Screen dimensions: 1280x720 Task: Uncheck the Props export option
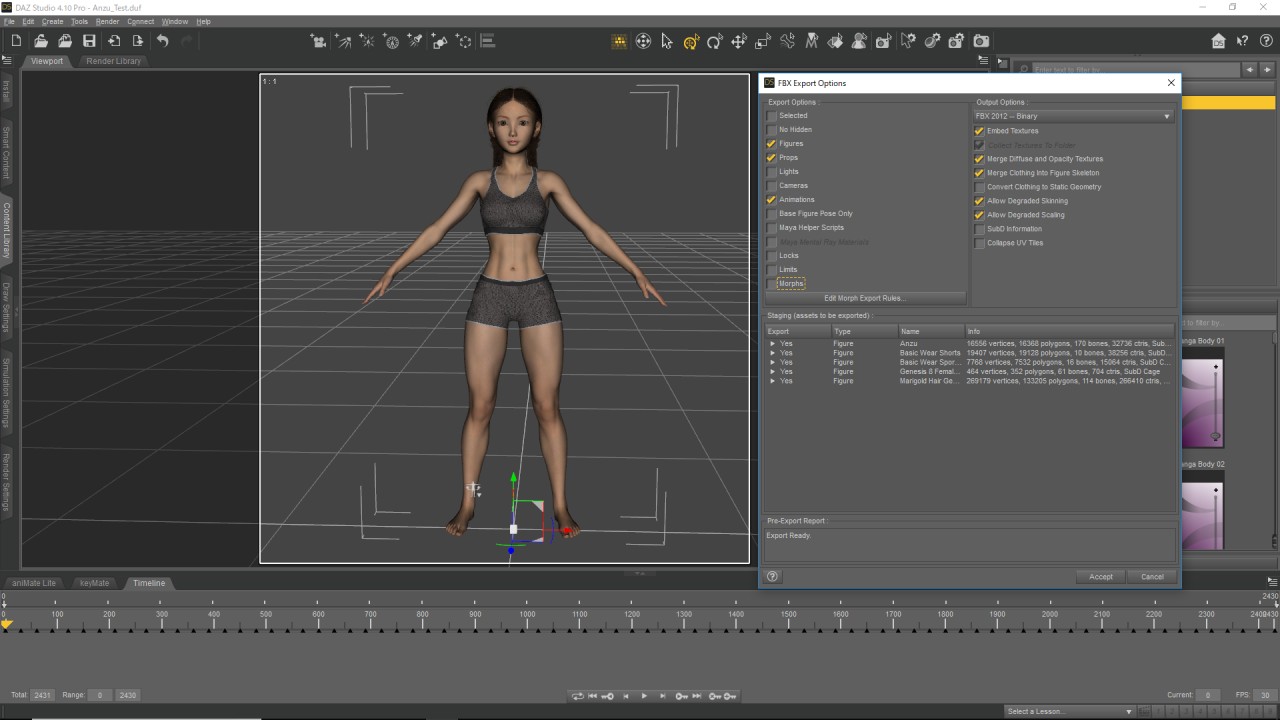[772, 158]
